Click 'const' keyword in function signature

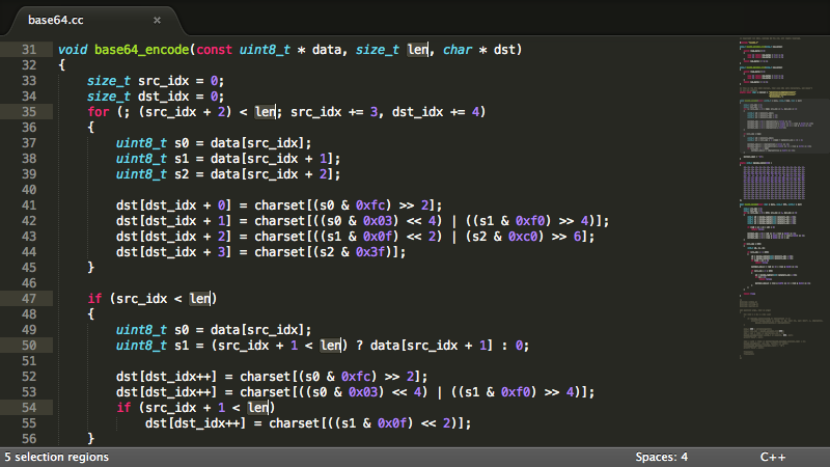(214, 50)
